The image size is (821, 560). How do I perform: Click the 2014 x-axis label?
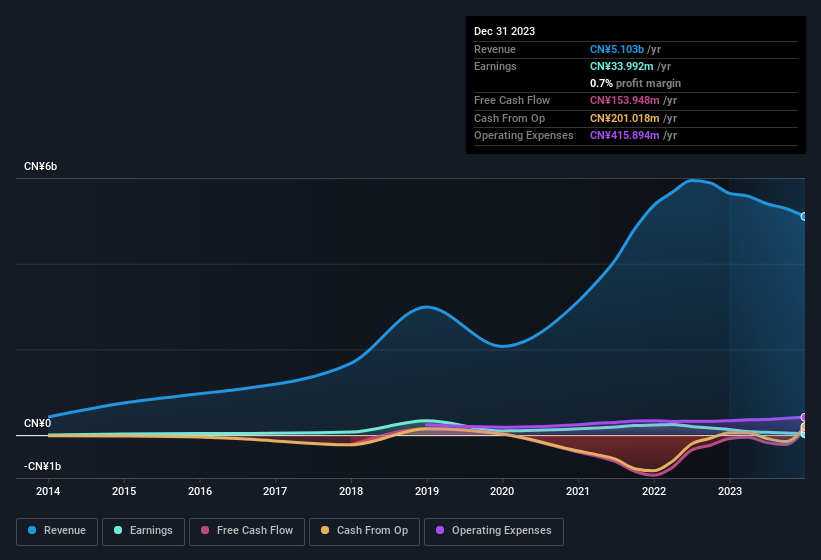[48, 491]
